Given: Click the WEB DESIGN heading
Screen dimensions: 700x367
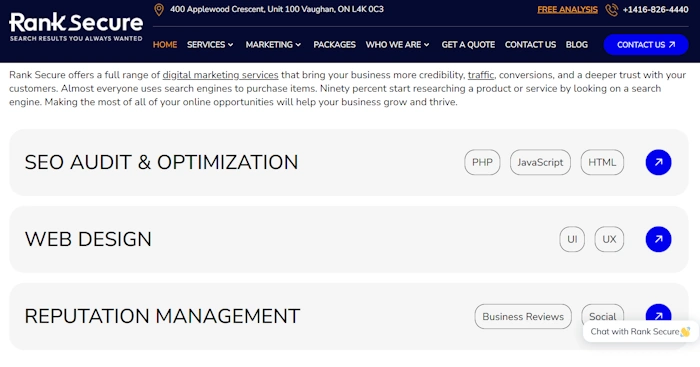Looking at the screenshot, I should point(88,239).
